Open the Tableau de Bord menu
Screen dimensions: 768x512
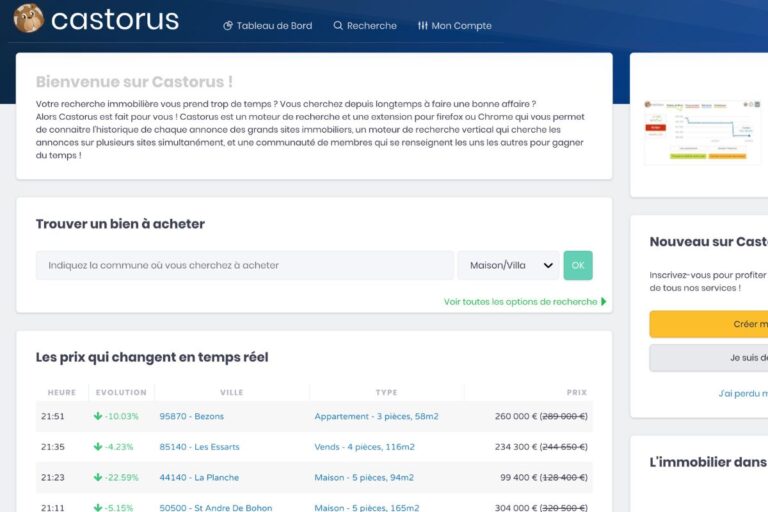pyautogui.click(x=268, y=25)
